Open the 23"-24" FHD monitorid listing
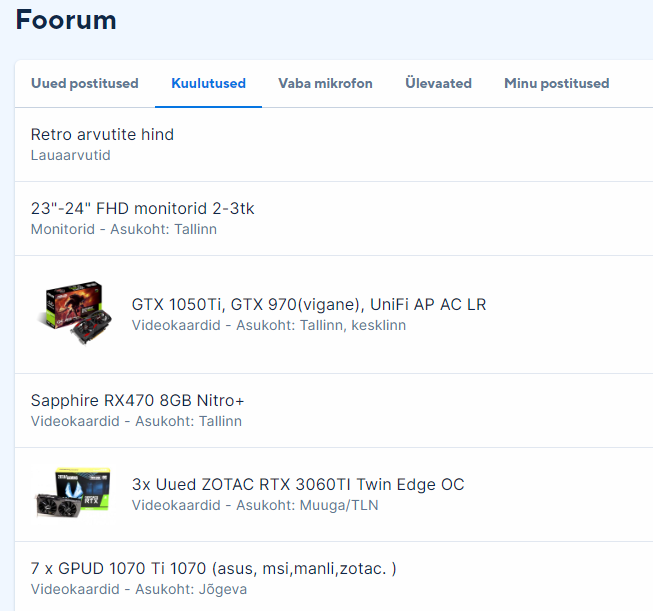Viewport: 653px width, 611px height. point(142,208)
